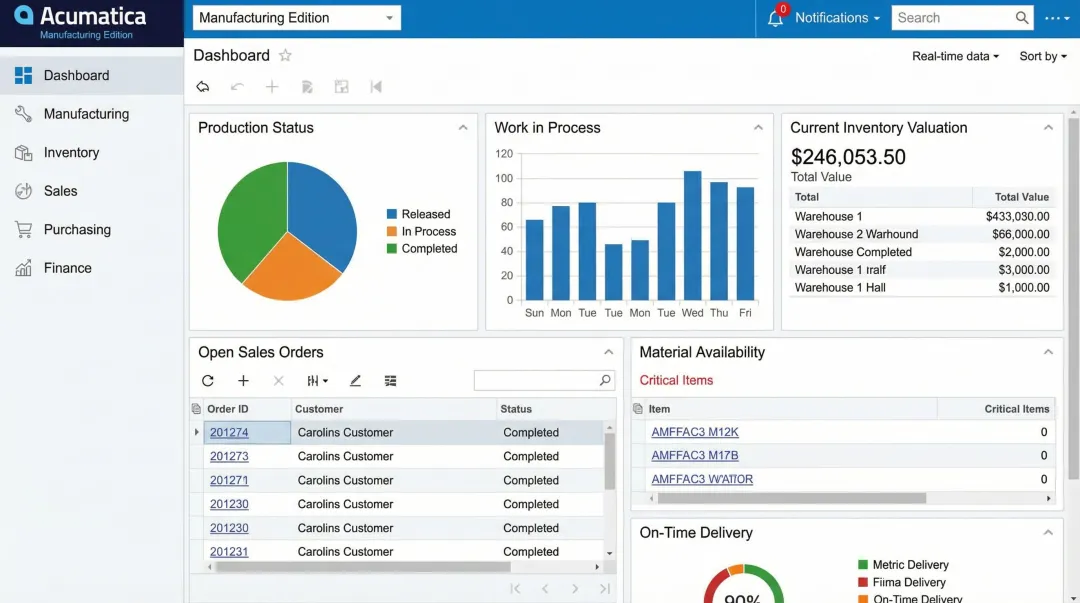Viewport: 1080px width, 603px height.
Task: Click the back arrow on the Dashboard toolbar
Action: pyautogui.click(x=204, y=87)
